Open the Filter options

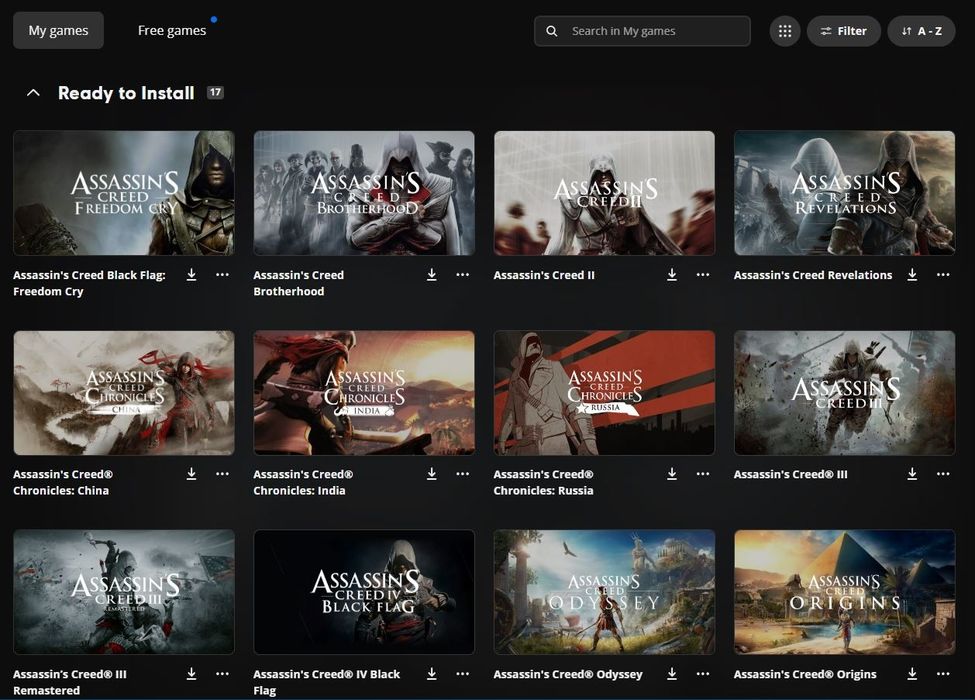point(843,31)
